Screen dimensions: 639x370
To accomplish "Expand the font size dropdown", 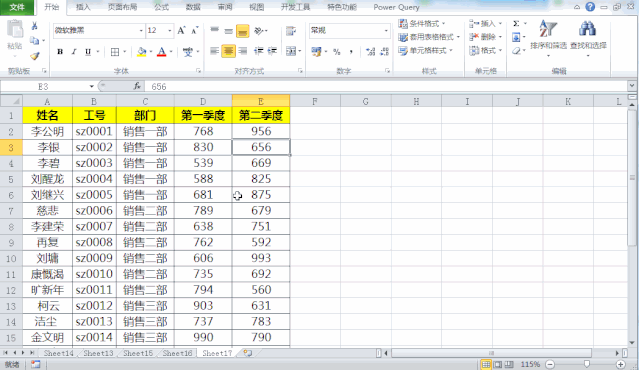I will 170,31.
